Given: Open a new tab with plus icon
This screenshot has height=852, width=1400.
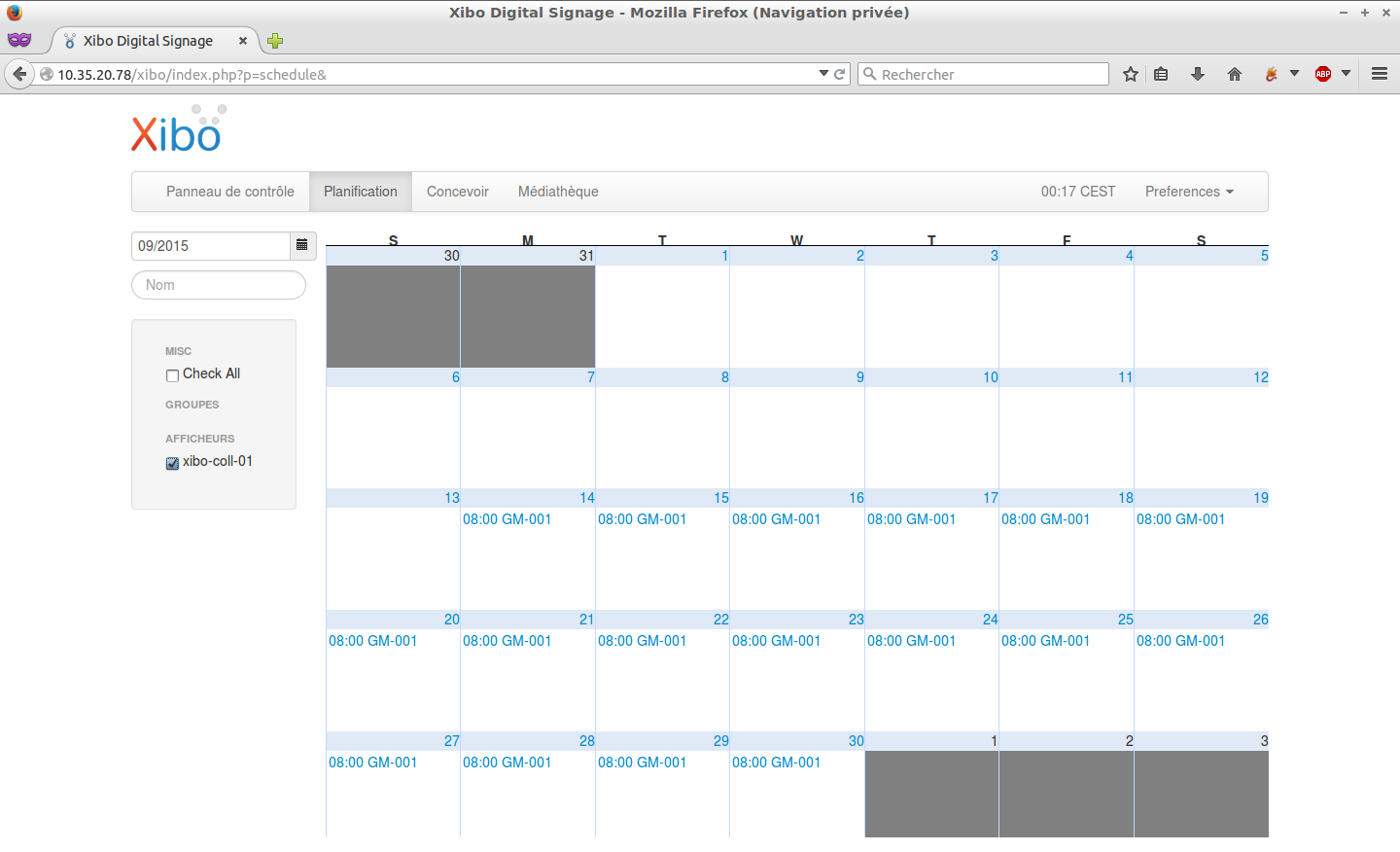Looking at the screenshot, I should click(275, 41).
